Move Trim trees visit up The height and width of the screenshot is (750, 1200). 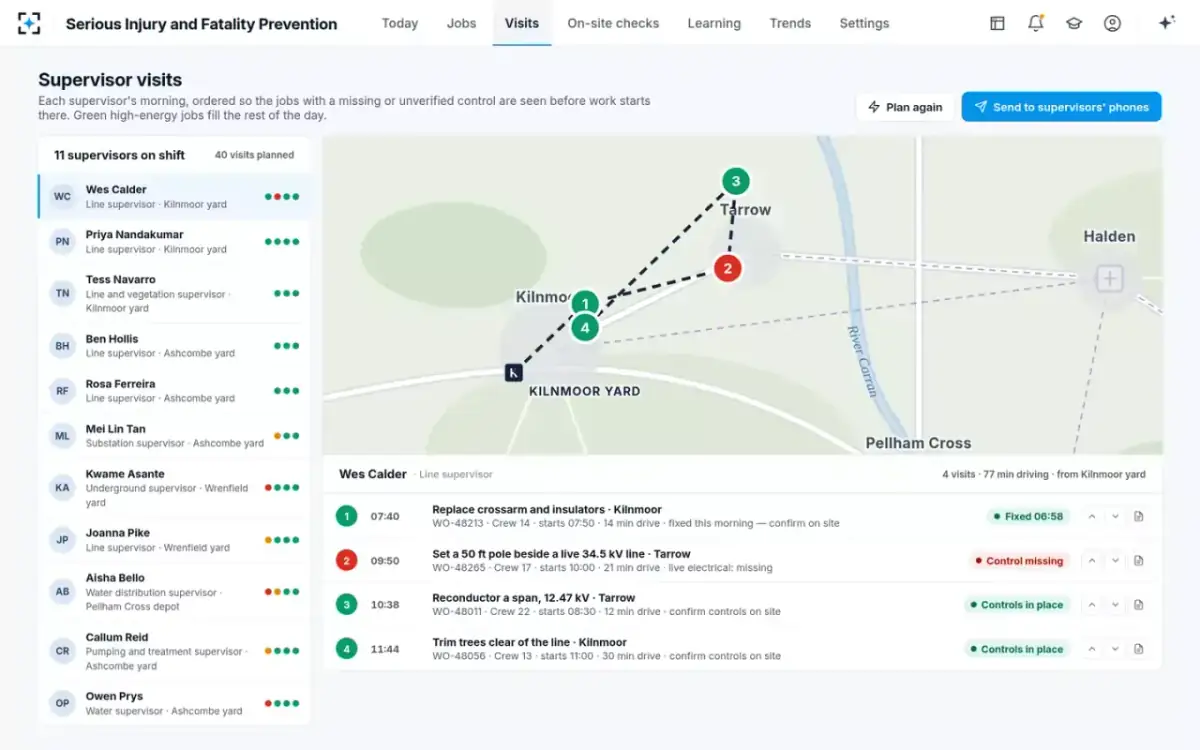click(1092, 649)
